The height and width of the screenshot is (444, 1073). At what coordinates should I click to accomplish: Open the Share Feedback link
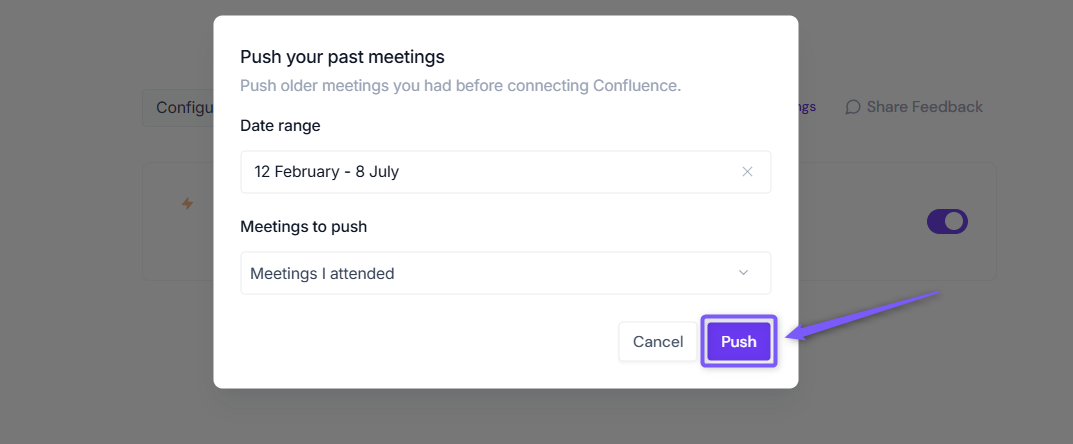[914, 107]
